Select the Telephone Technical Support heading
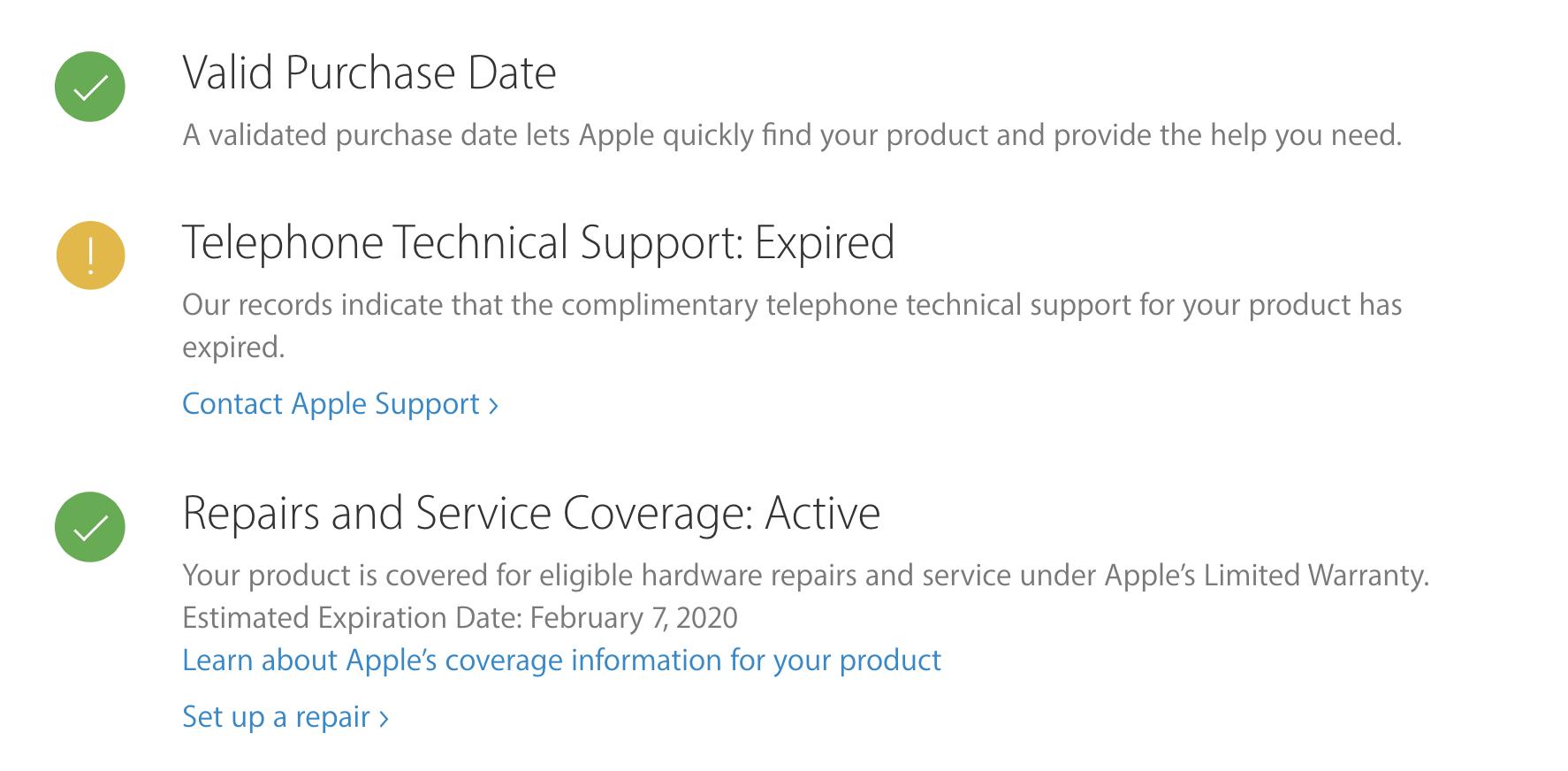This screenshot has height=771, width=1568. [538, 242]
